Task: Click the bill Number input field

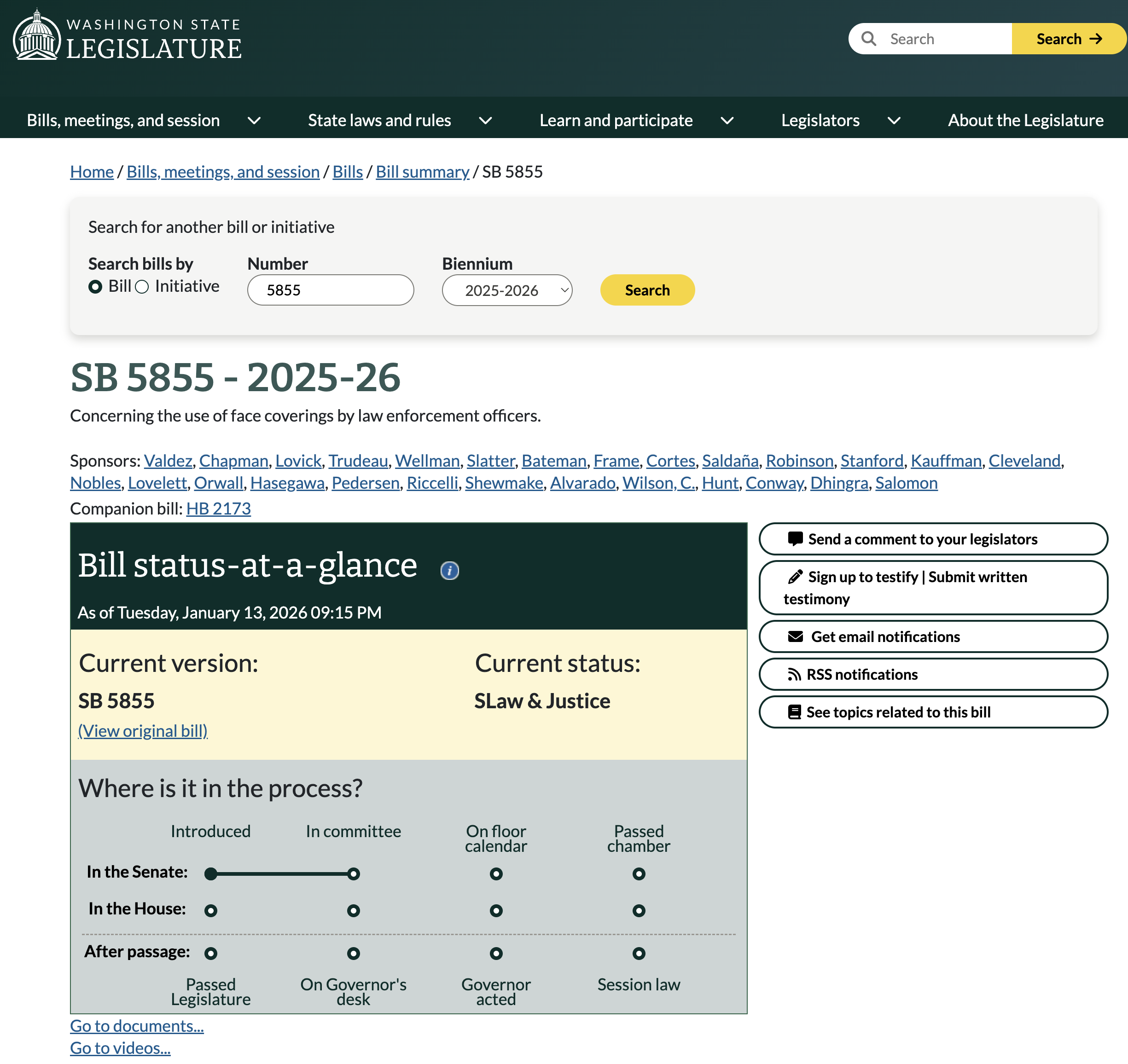Action: (x=330, y=290)
